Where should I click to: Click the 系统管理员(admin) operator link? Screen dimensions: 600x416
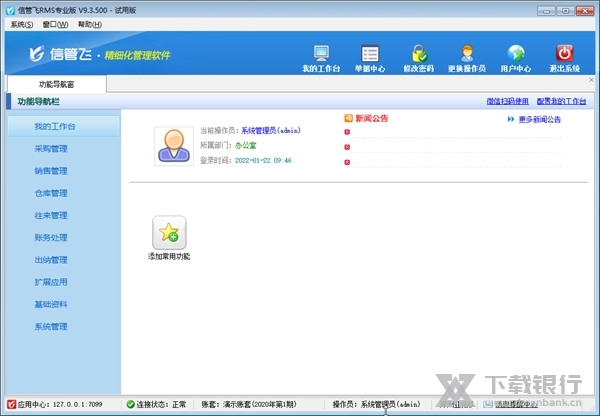click(271, 131)
